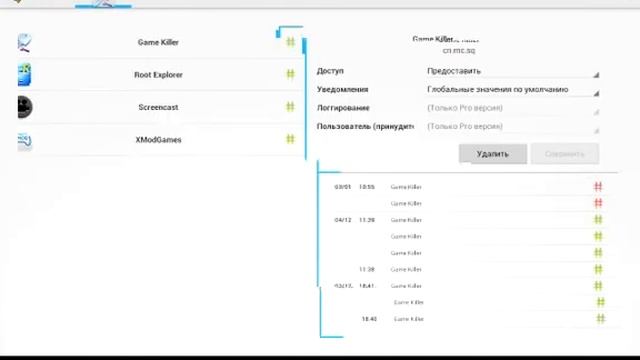The height and width of the screenshot is (360, 640).
Task: Click the green hash beside Root Explorer
Action: (290, 74)
